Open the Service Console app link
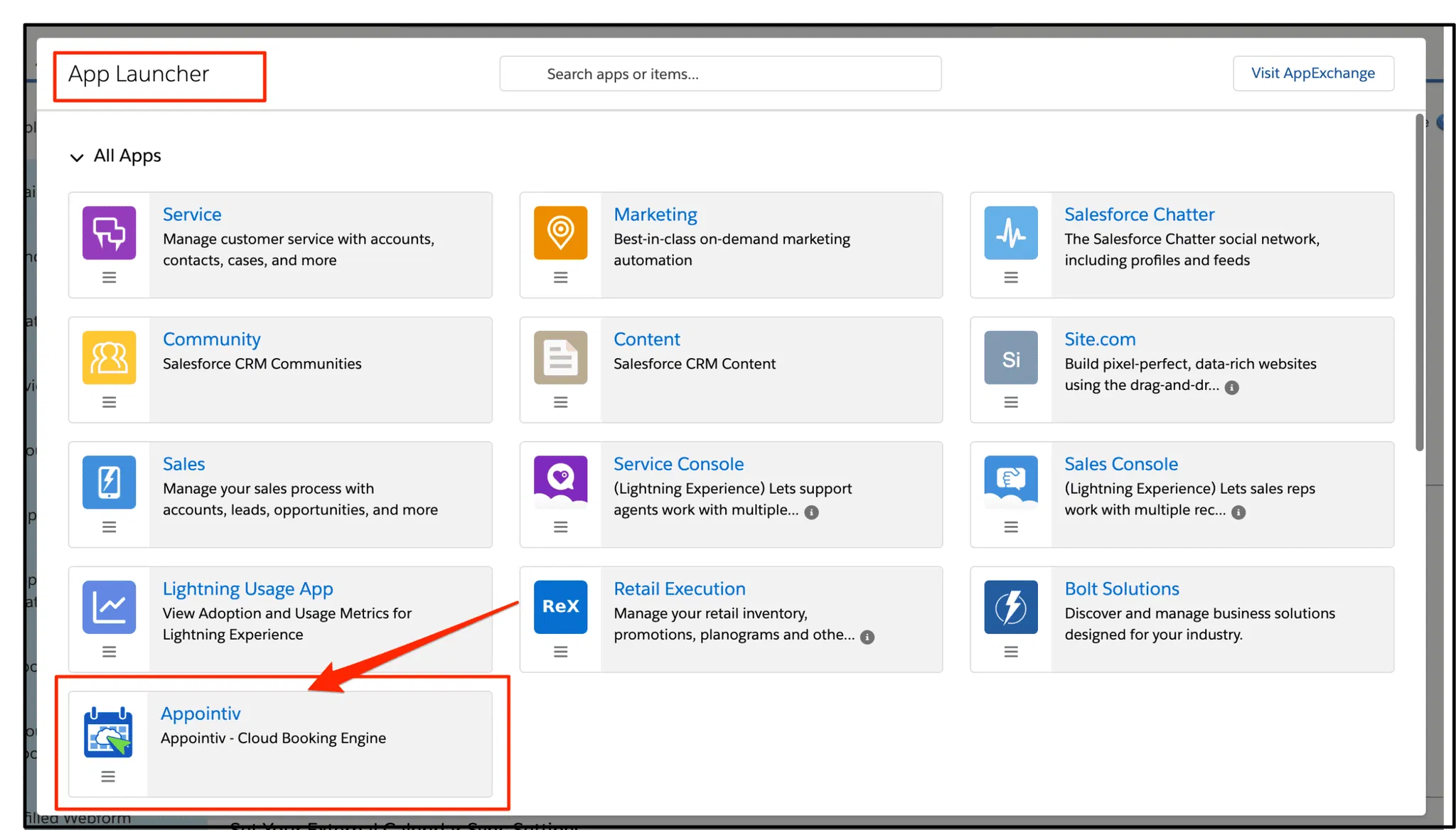The width and height of the screenshot is (1456, 830). coord(678,464)
